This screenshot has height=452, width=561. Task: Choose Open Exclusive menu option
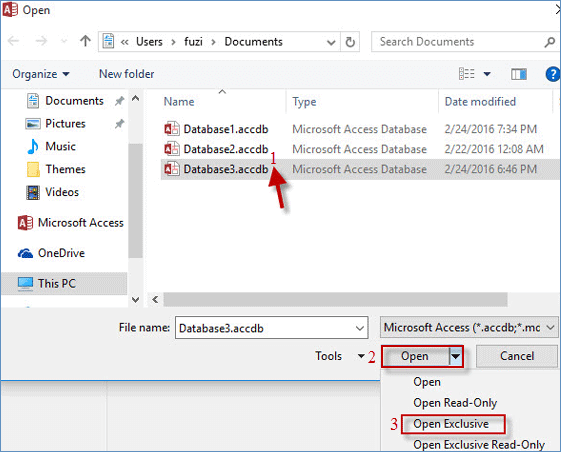click(451, 424)
